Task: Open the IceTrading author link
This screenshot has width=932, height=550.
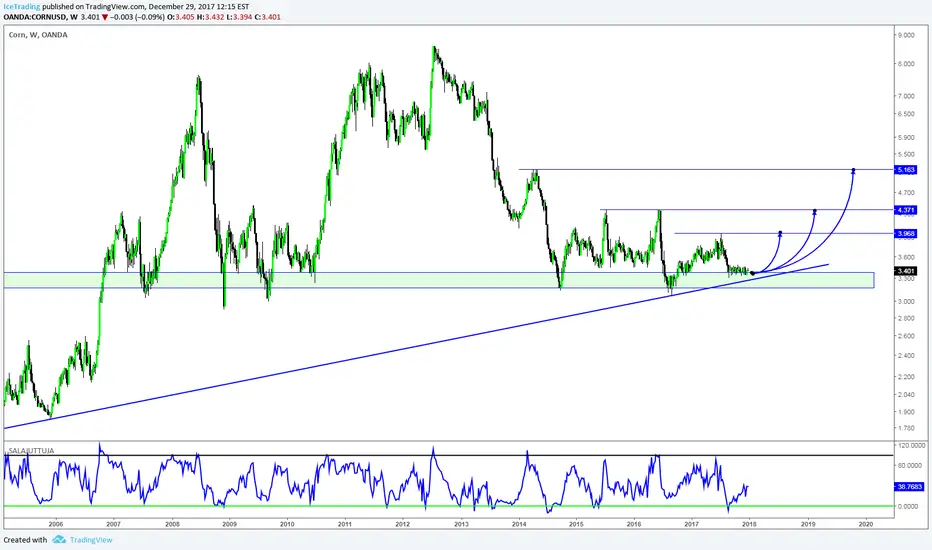Action: [x=21, y=7]
